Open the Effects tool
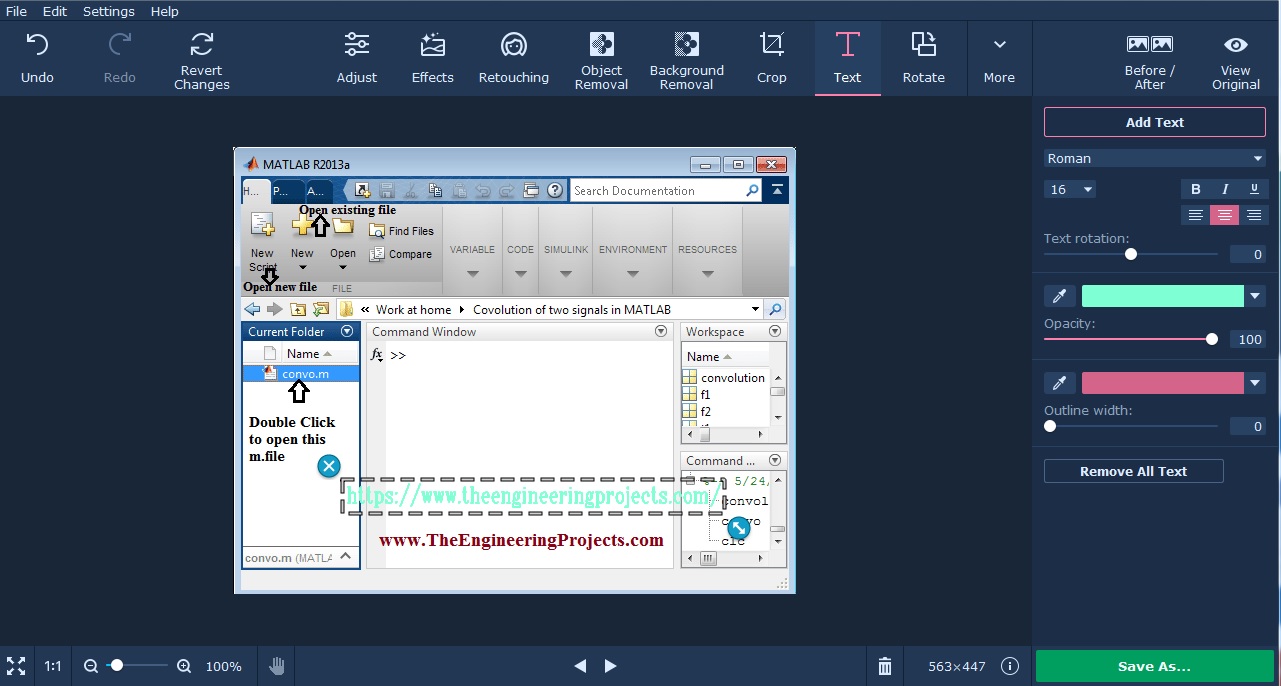Image resolution: width=1281 pixels, height=686 pixels. pos(433,59)
